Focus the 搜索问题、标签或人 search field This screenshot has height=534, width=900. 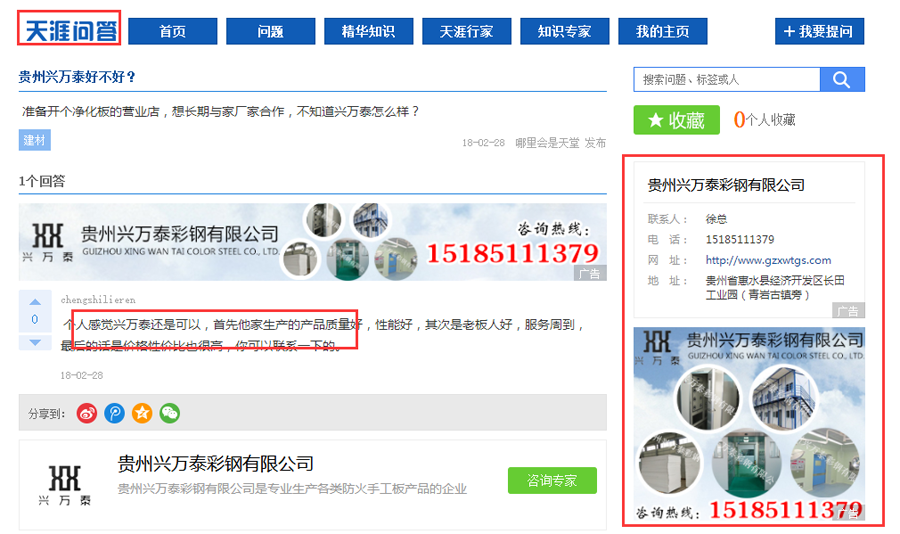[x=727, y=79]
